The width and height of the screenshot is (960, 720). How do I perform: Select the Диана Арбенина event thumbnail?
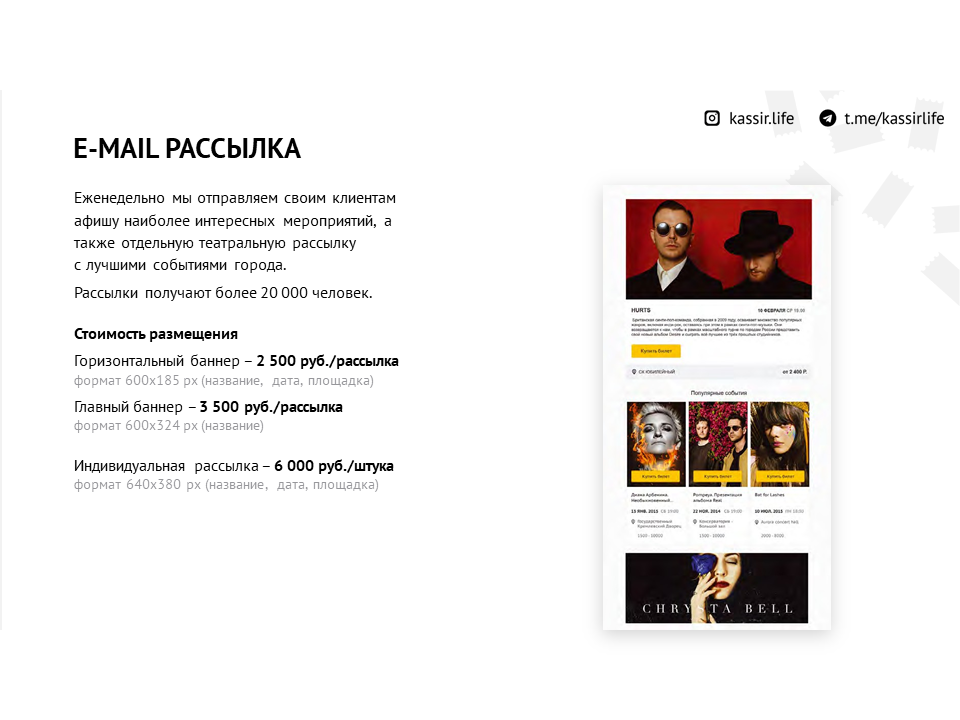(656, 444)
